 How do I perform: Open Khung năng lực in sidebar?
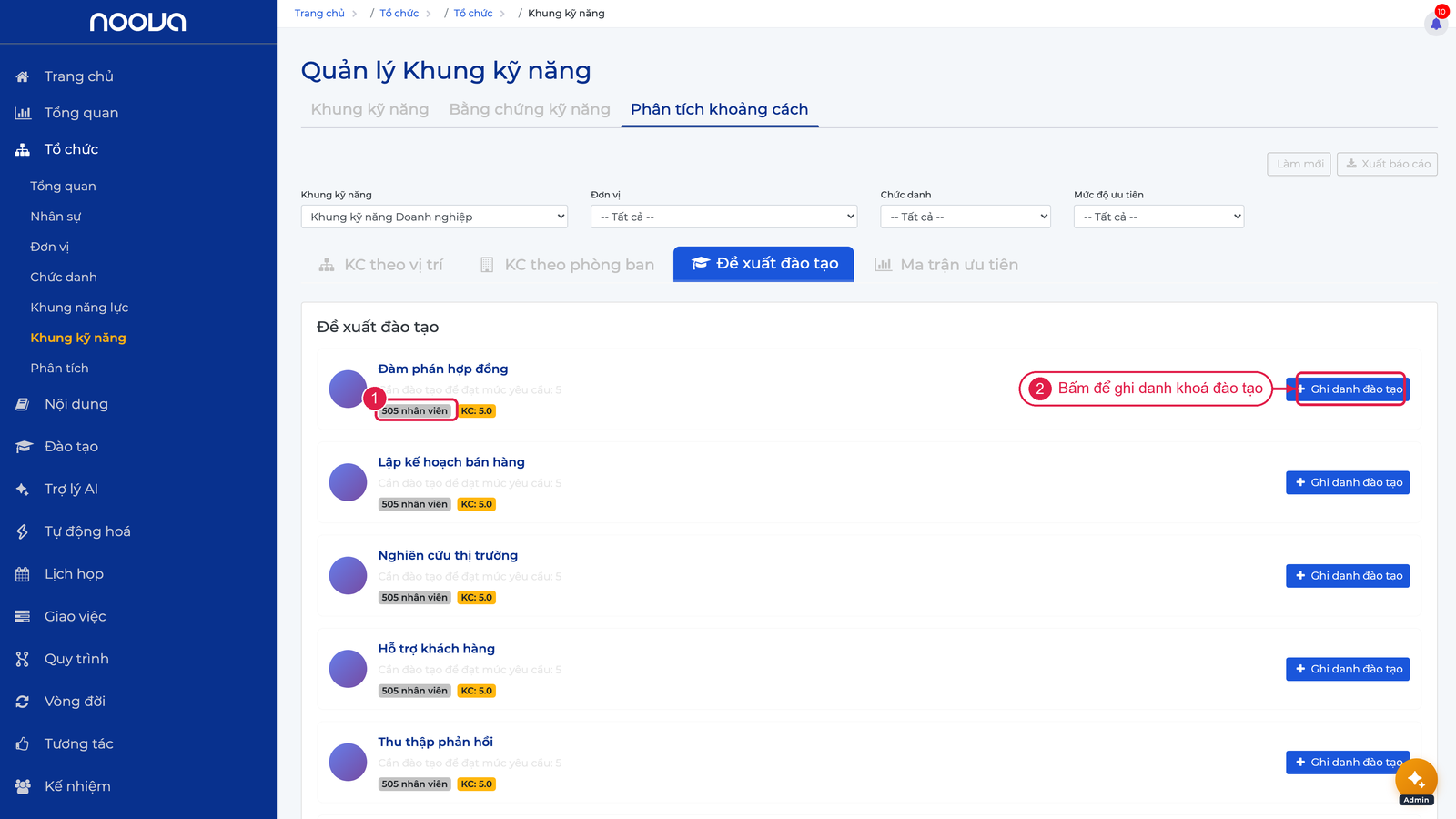79,308
